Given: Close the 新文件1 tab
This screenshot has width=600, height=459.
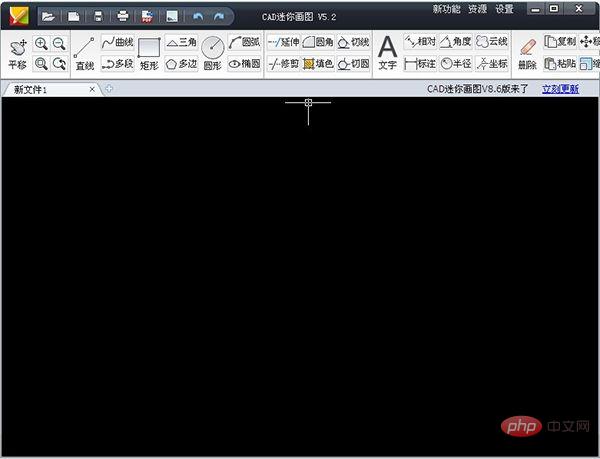Looking at the screenshot, I should pos(92,90).
